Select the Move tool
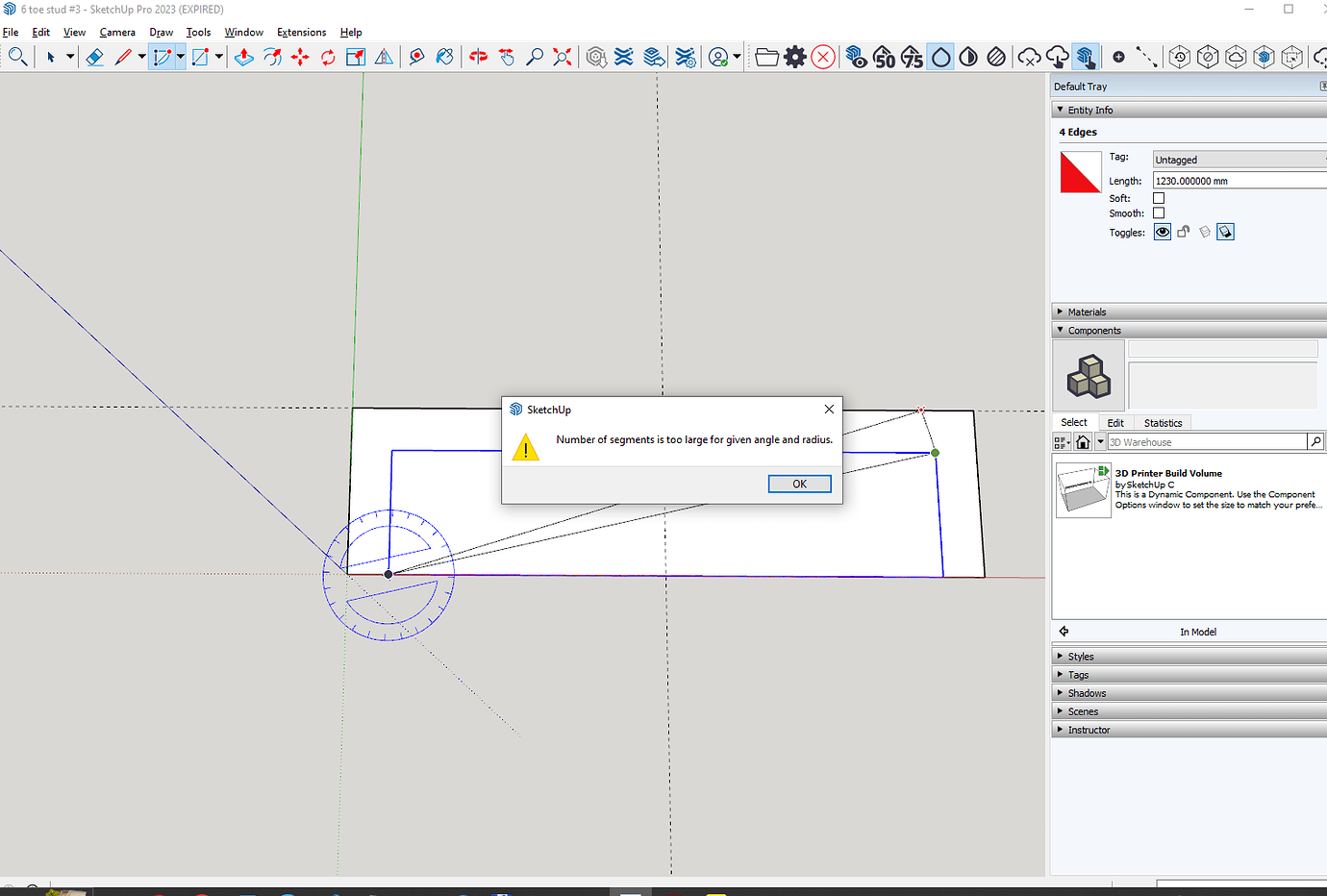Screen dimensions: 1327x896 pyautogui.click(x=299, y=57)
